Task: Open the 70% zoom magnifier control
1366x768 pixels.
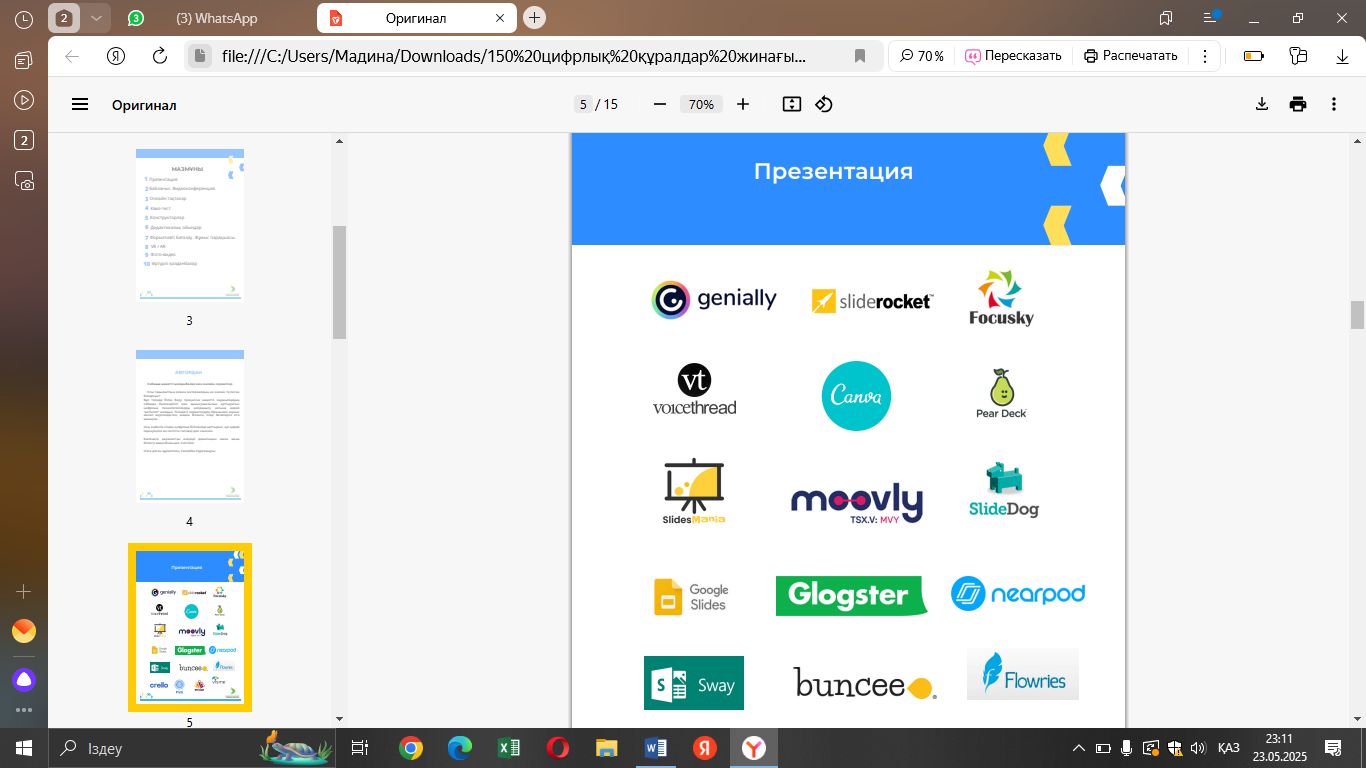Action: 921,56
